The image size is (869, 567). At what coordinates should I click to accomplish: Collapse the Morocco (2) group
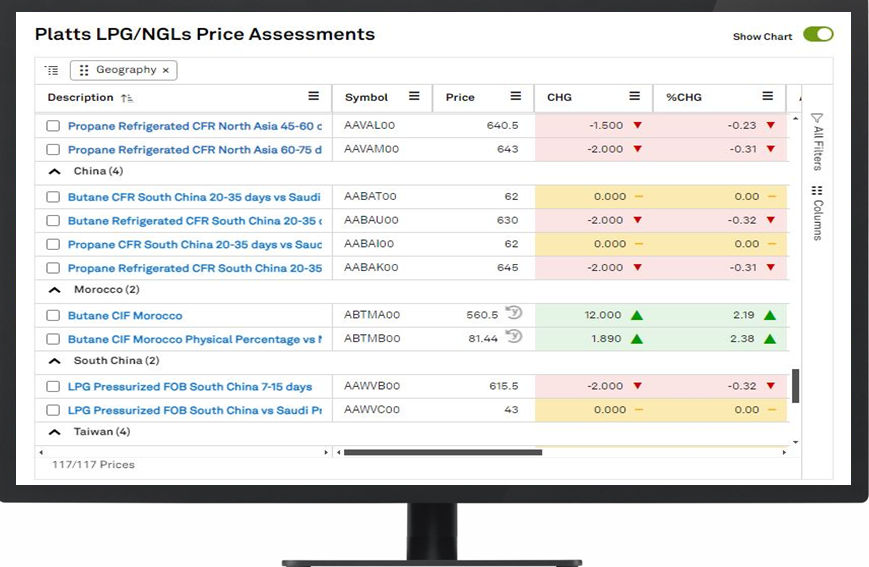click(x=54, y=290)
